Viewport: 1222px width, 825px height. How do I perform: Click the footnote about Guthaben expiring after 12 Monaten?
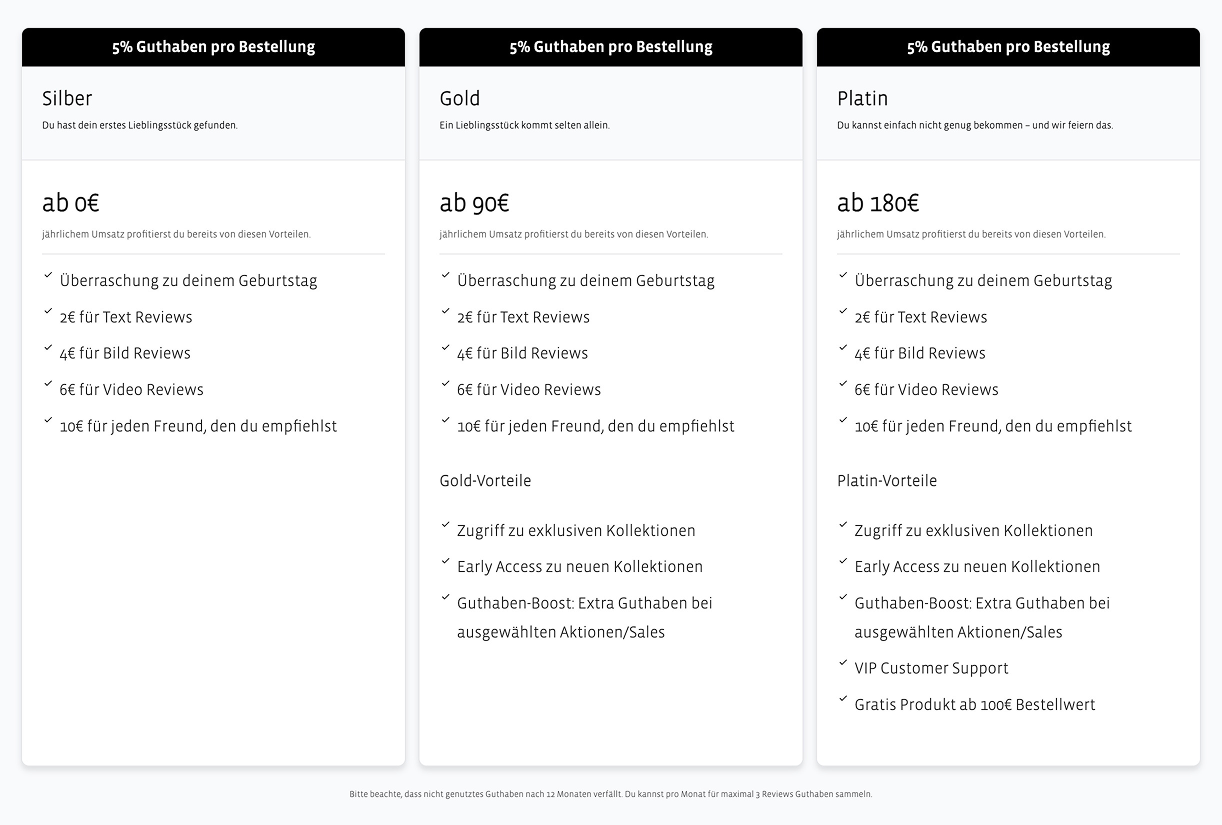click(x=610, y=794)
